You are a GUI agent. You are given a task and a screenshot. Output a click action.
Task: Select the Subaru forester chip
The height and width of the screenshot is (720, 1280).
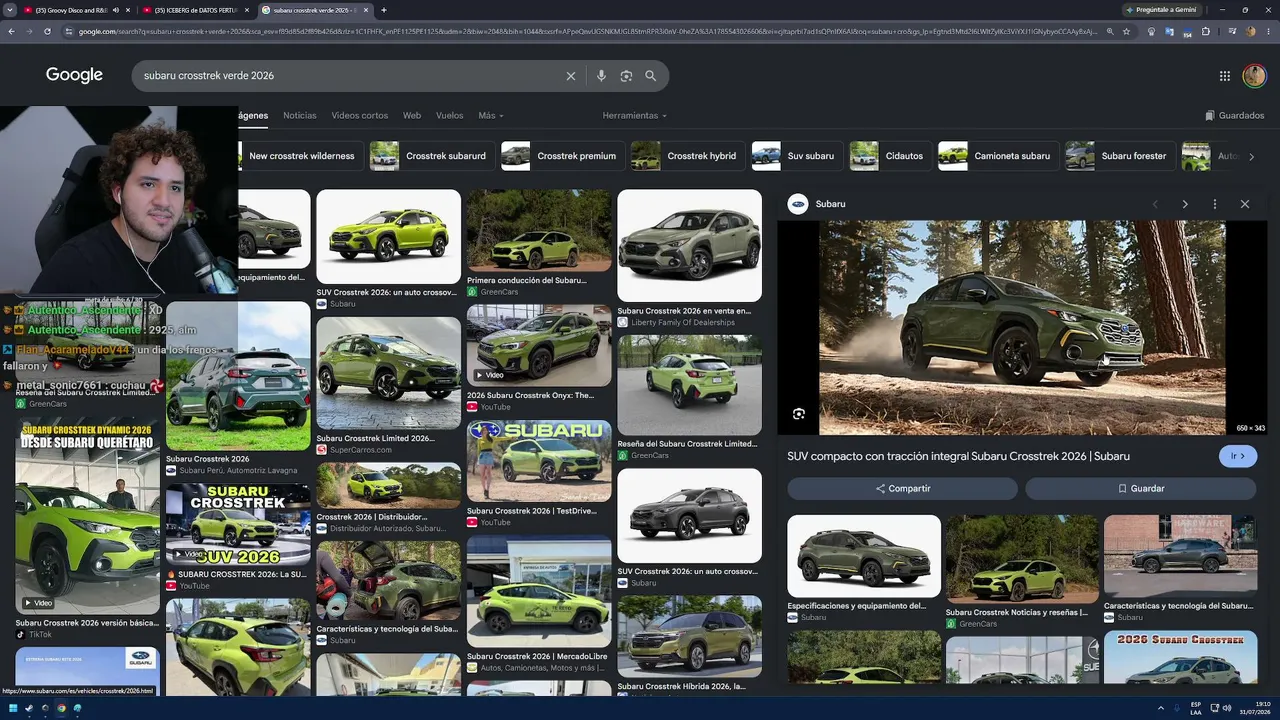tap(1120, 156)
